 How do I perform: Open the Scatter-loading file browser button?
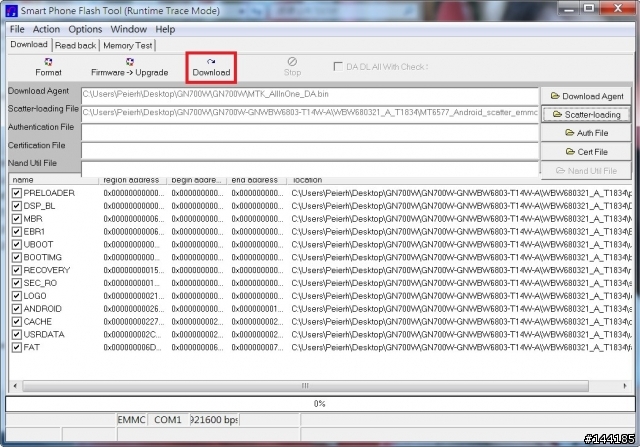(586, 115)
